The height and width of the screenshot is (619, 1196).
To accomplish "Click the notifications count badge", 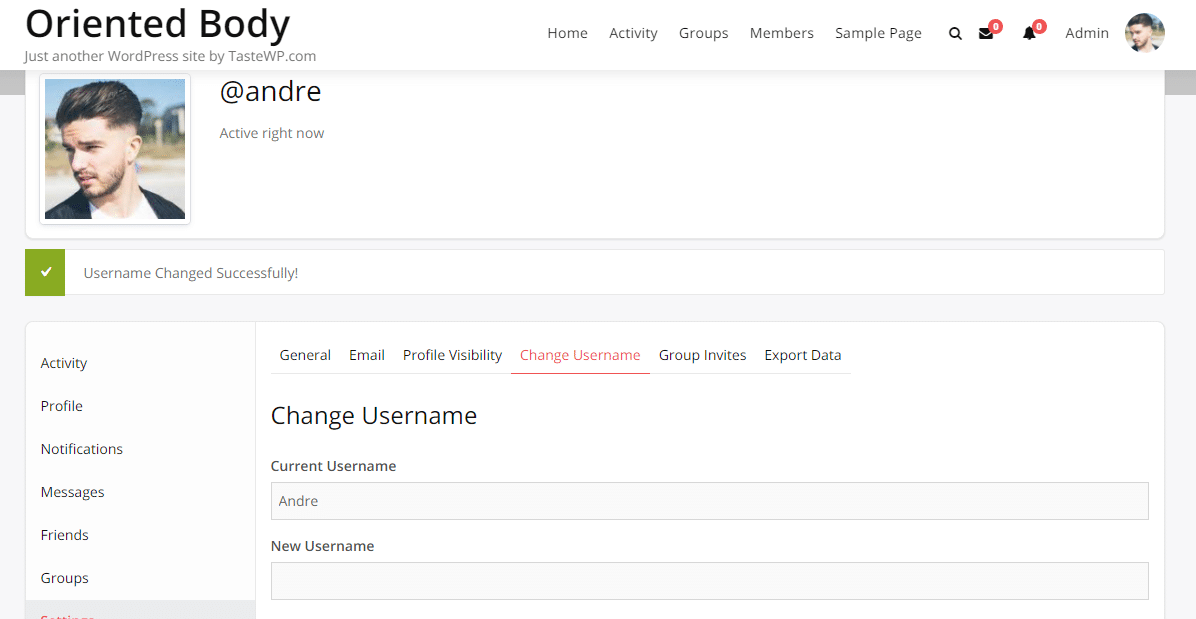I will click(x=1039, y=25).
